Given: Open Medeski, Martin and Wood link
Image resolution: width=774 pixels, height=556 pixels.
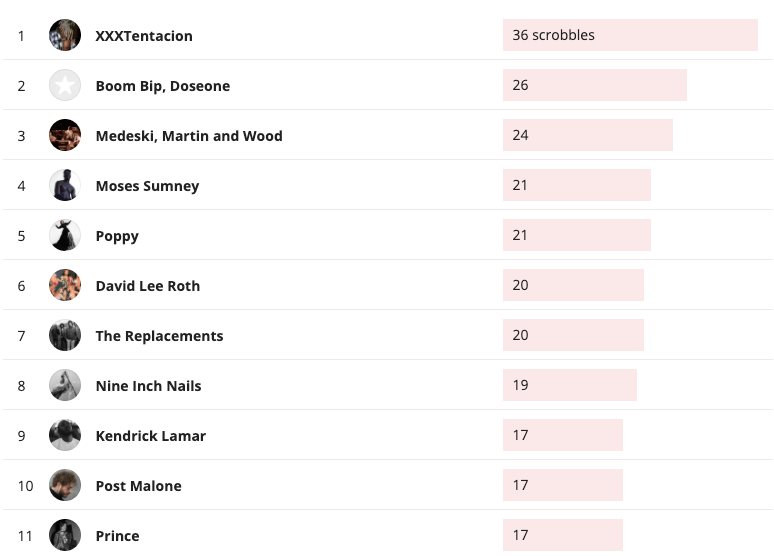Looking at the screenshot, I should pos(189,136).
